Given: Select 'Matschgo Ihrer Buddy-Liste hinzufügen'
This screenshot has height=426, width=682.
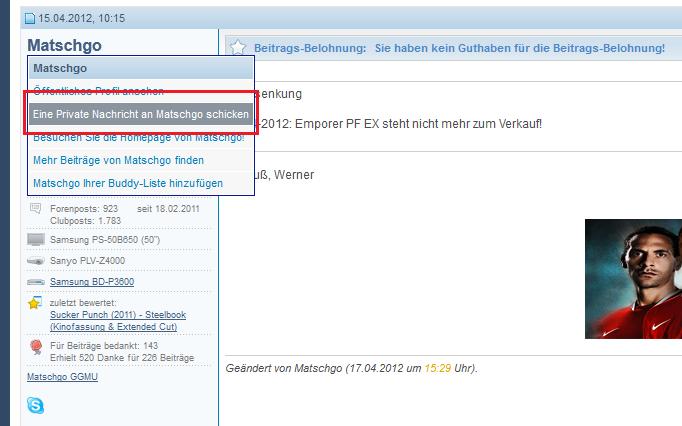Looking at the screenshot, I should click(128, 183).
